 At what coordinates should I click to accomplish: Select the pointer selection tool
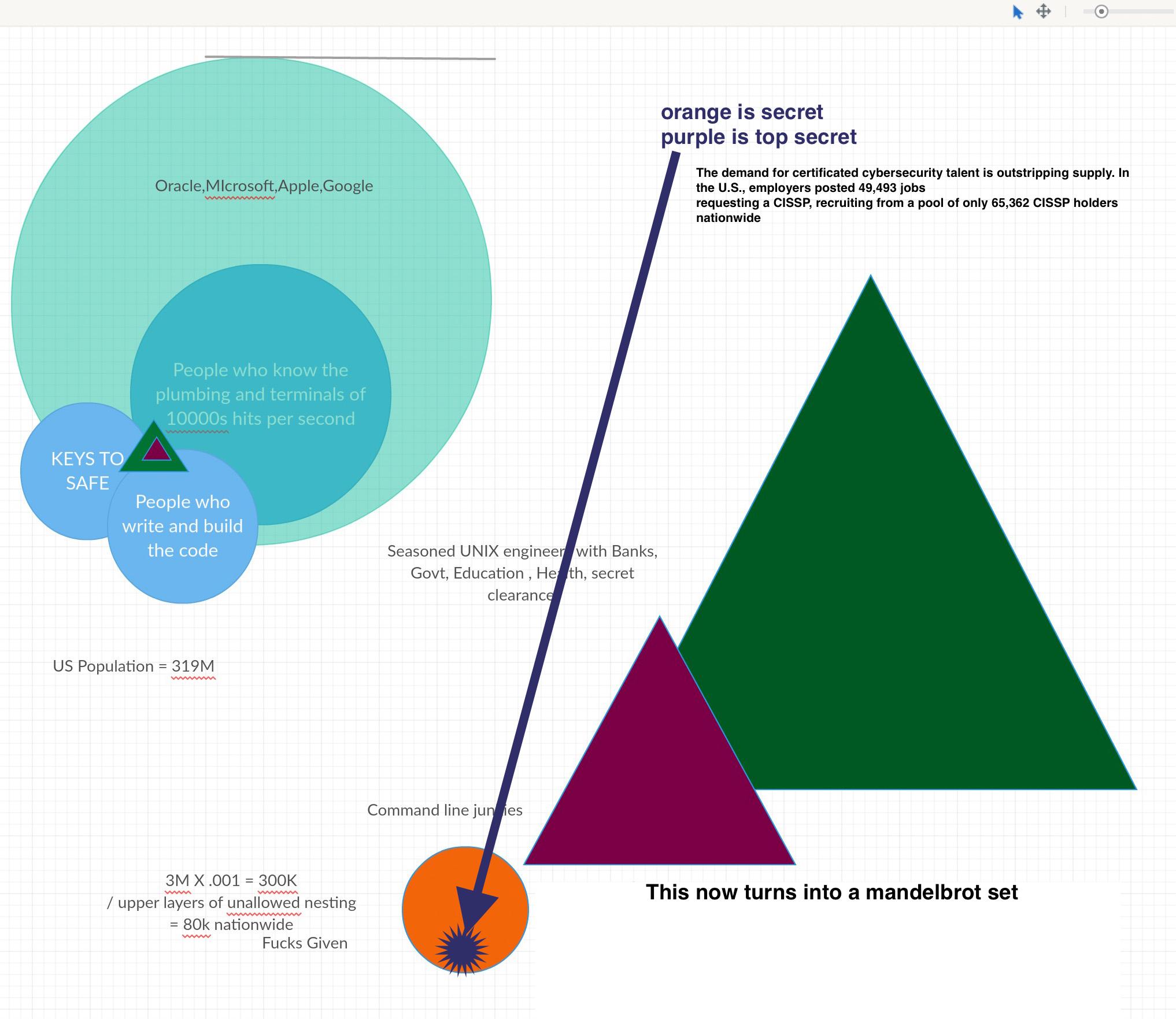(1018, 12)
